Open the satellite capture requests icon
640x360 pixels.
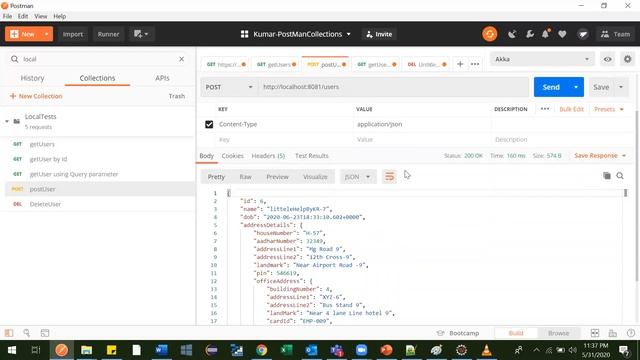point(512,34)
